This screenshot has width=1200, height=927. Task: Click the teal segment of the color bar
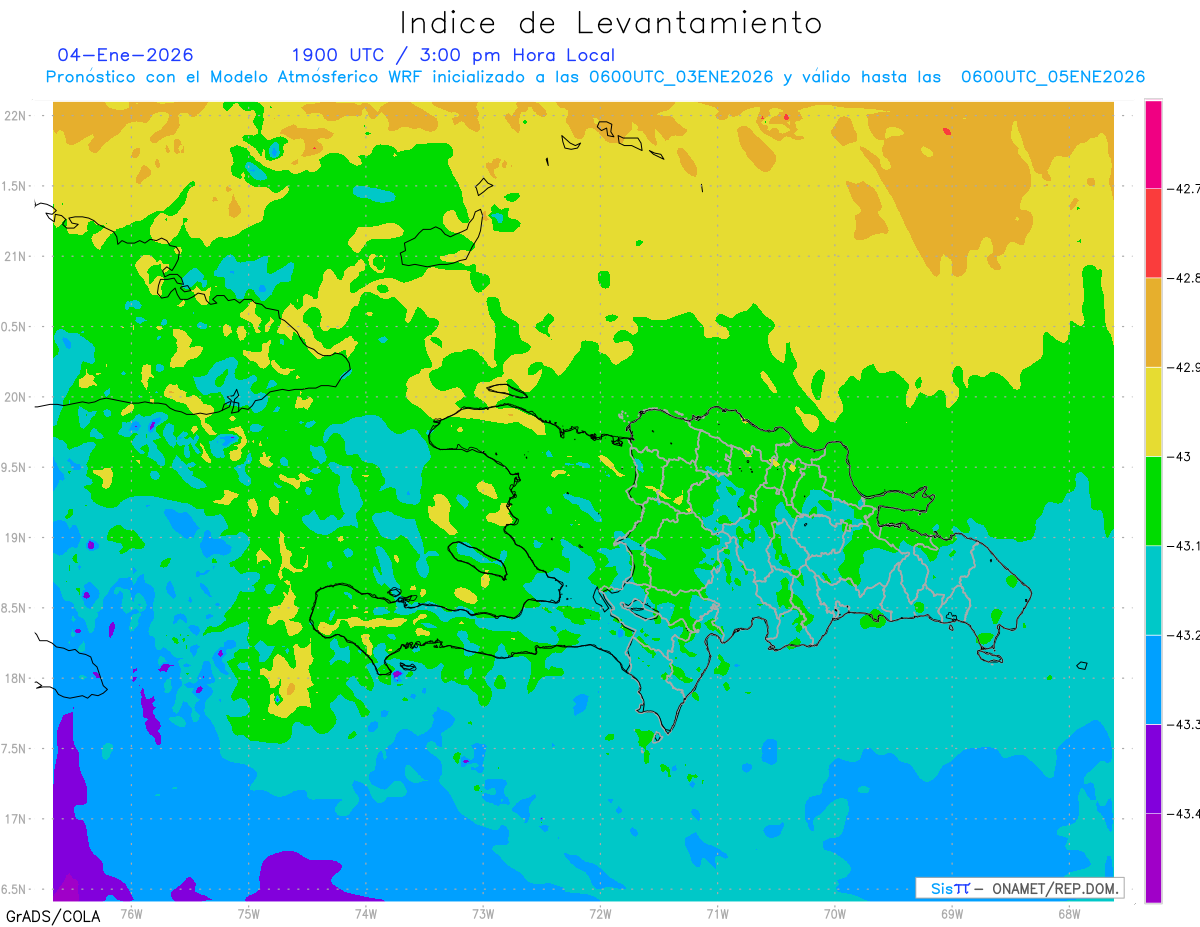coord(1153,590)
